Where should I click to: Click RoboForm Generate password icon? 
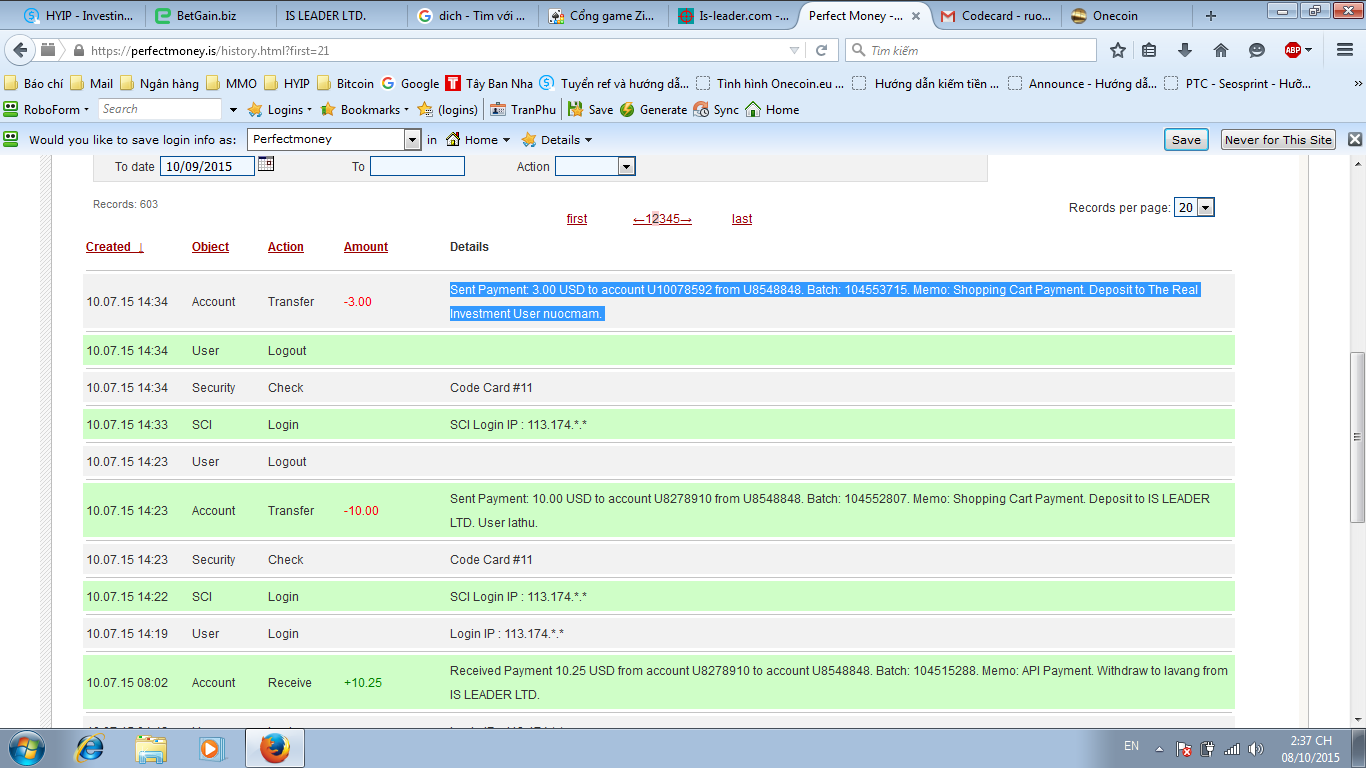tap(627, 110)
